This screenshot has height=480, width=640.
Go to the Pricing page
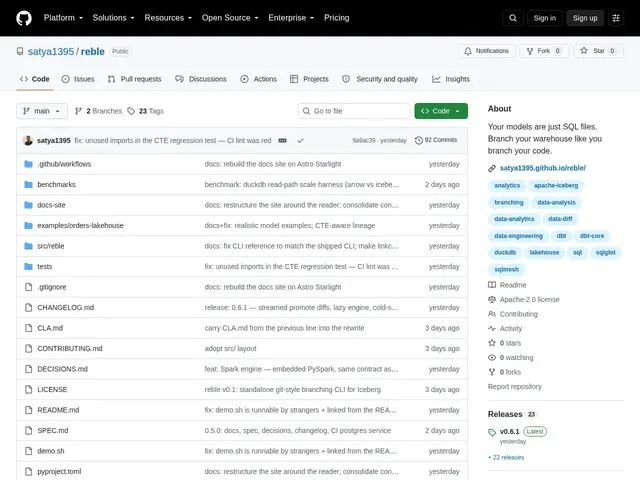click(x=336, y=18)
